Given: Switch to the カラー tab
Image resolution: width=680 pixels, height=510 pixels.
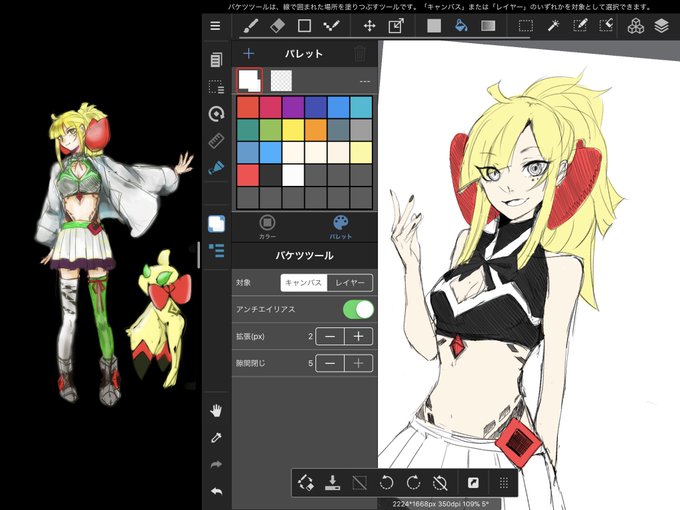Looking at the screenshot, I should [267, 227].
